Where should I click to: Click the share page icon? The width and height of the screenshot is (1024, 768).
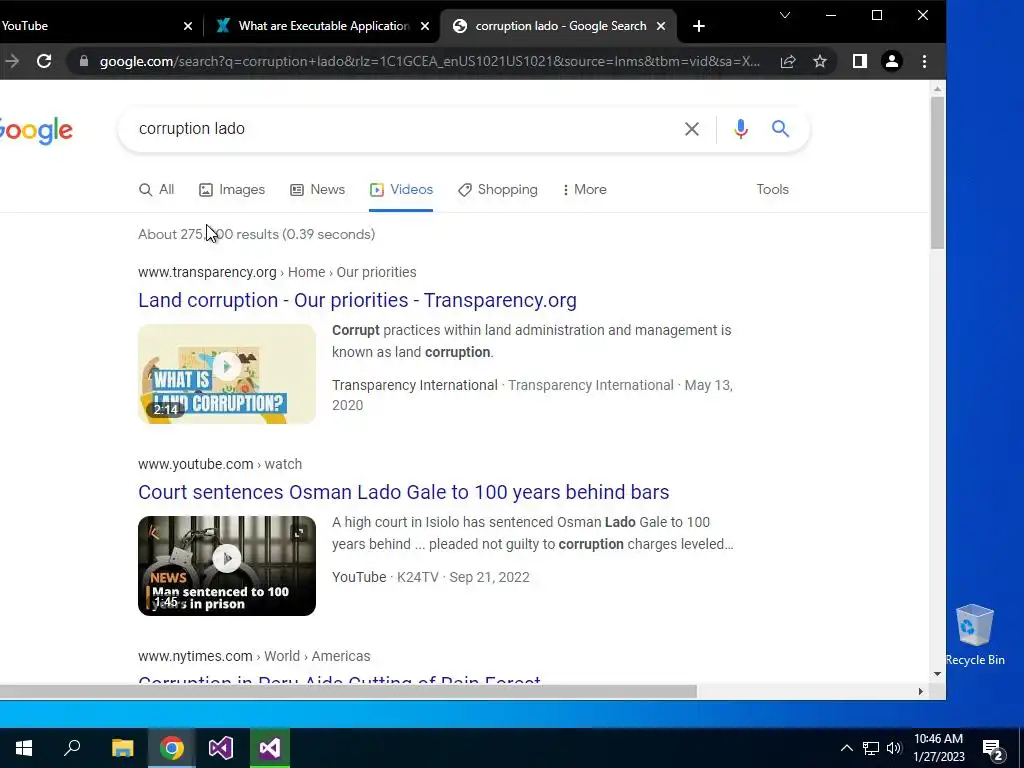(788, 61)
